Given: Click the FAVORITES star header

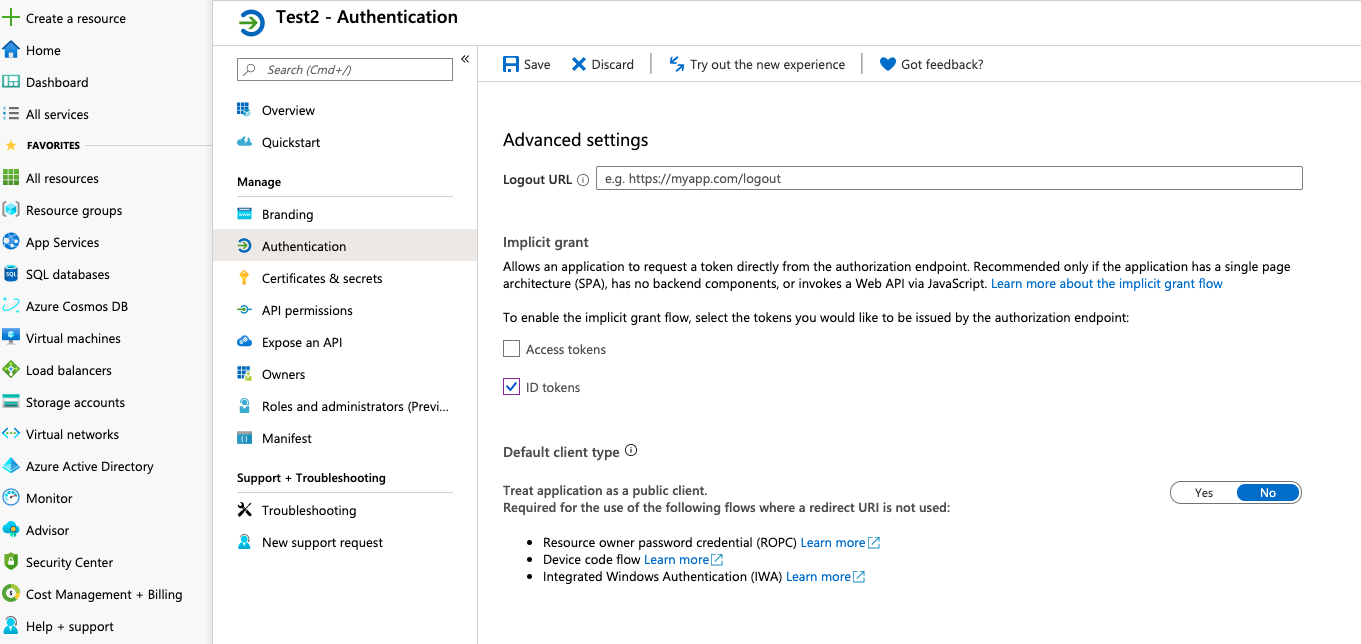Looking at the screenshot, I should pyautogui.click(x=11, y=145).
